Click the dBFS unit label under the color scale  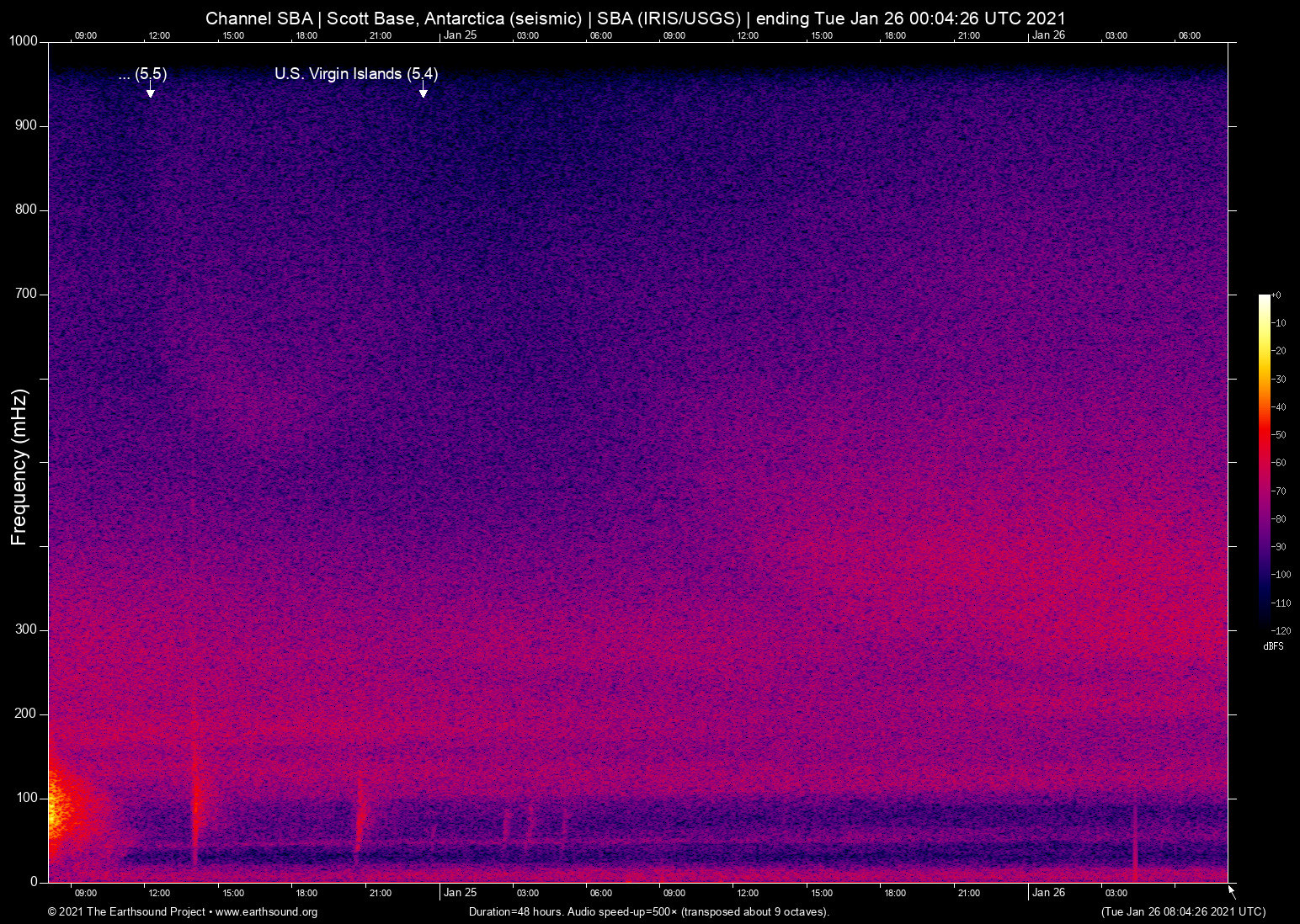click(x=1273, y=646)
